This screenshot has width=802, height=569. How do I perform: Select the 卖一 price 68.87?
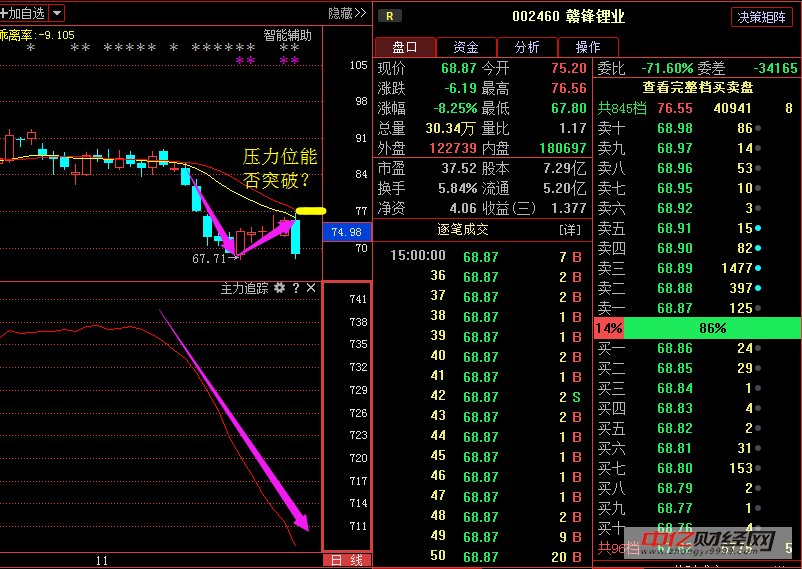click(x=675, y=308)
